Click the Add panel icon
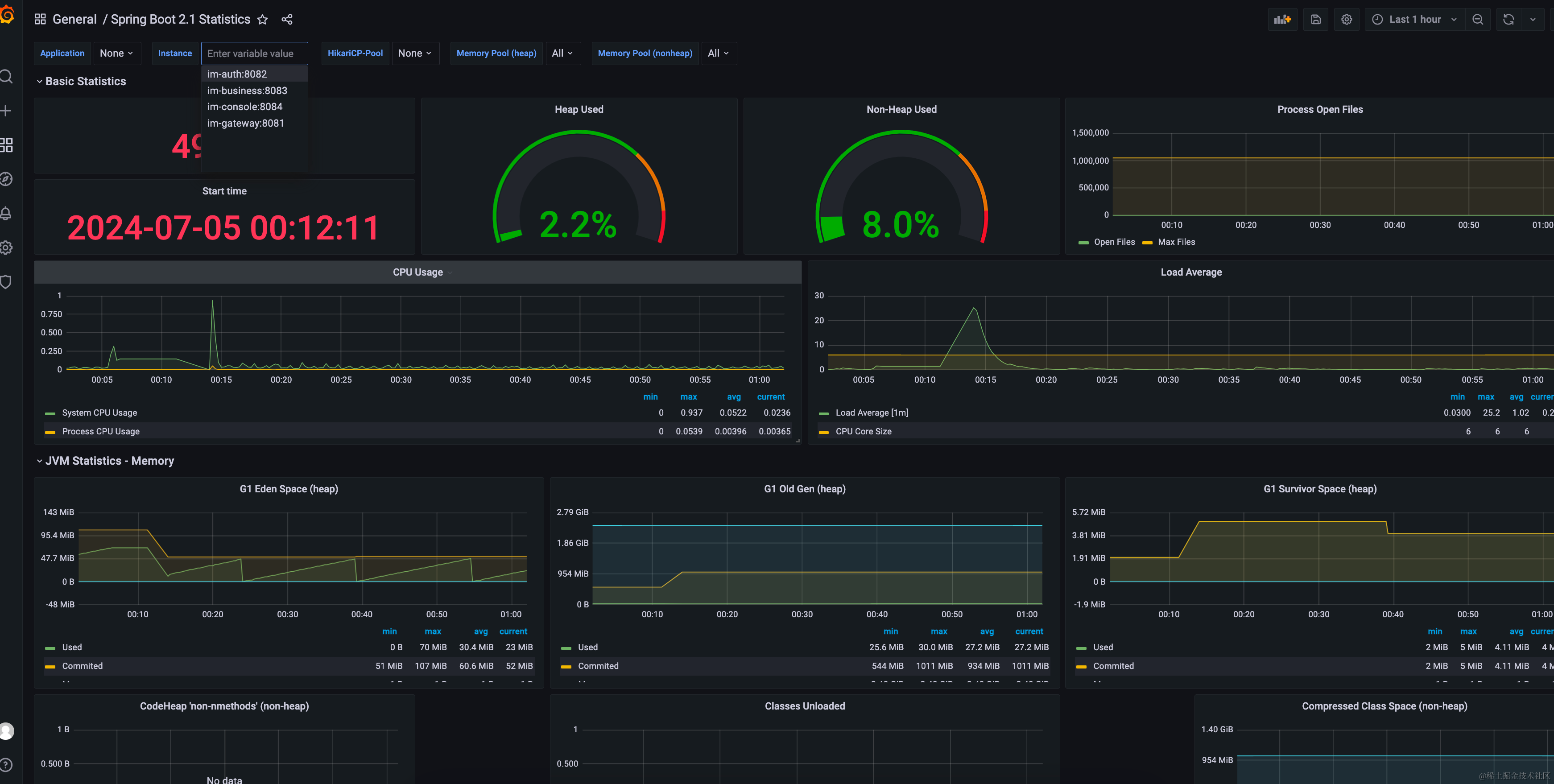This screenshot has width=1554, height=784. [x=1282, y=19]
